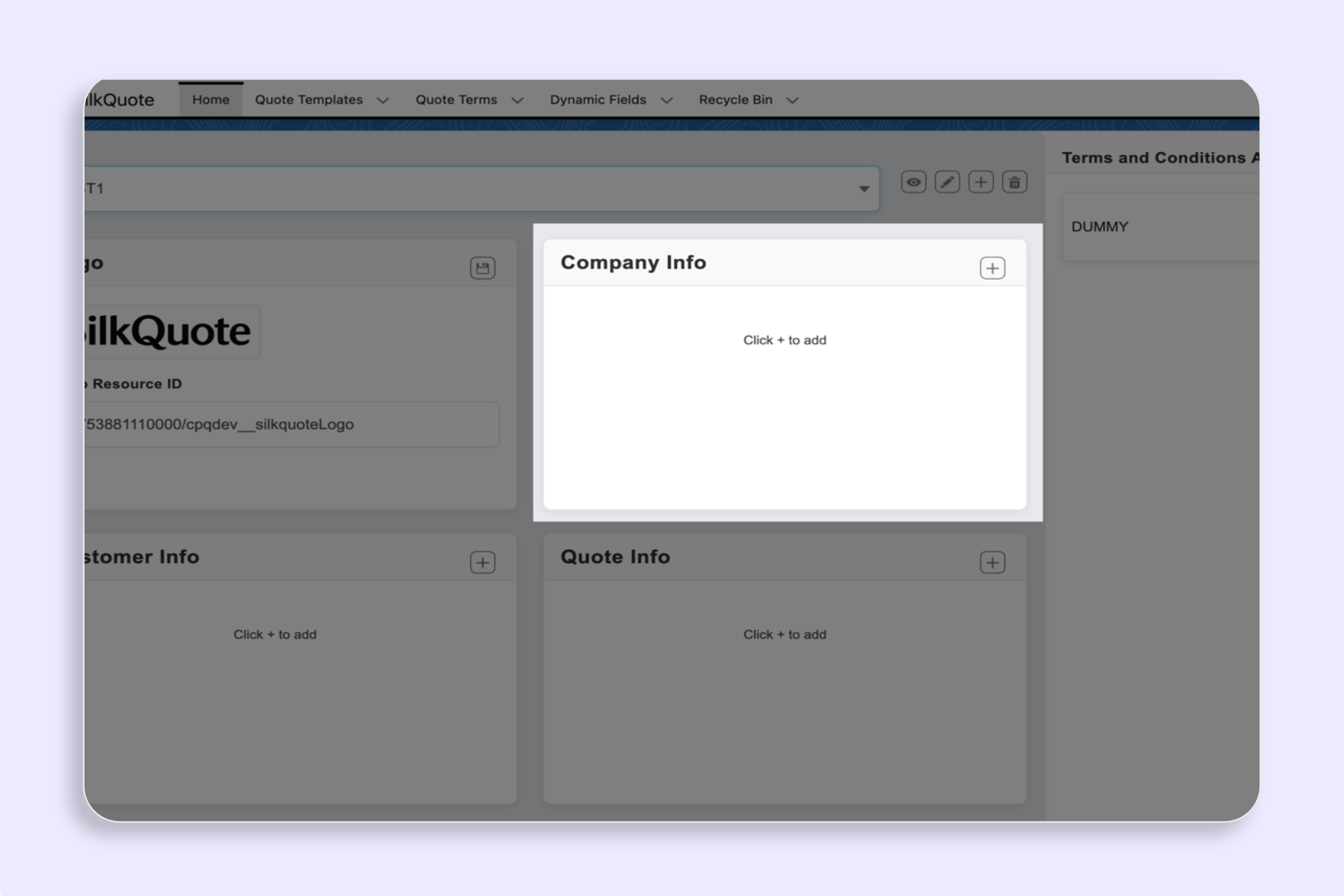Image resolution: width=1344 pixels, height=896 pixels.
Task: Expand the Quote Templates menu chevron
Action: 384,100
